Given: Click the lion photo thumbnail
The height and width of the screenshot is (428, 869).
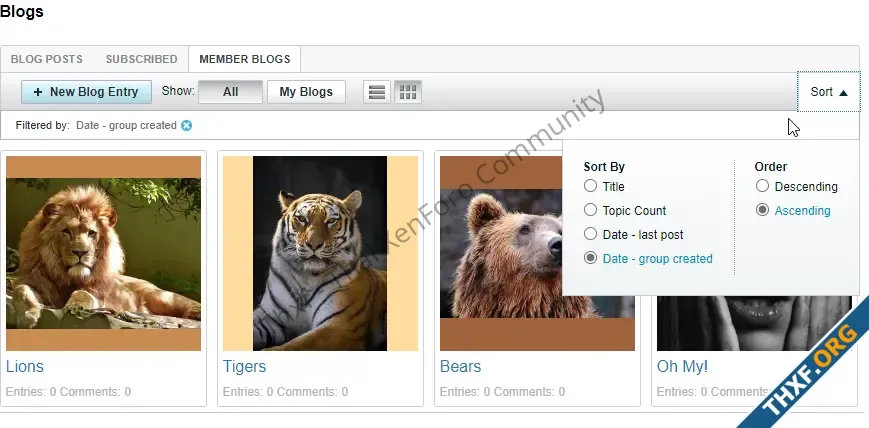Looking at the screenshot, I should pyautogui.click(x=104, y=253).
